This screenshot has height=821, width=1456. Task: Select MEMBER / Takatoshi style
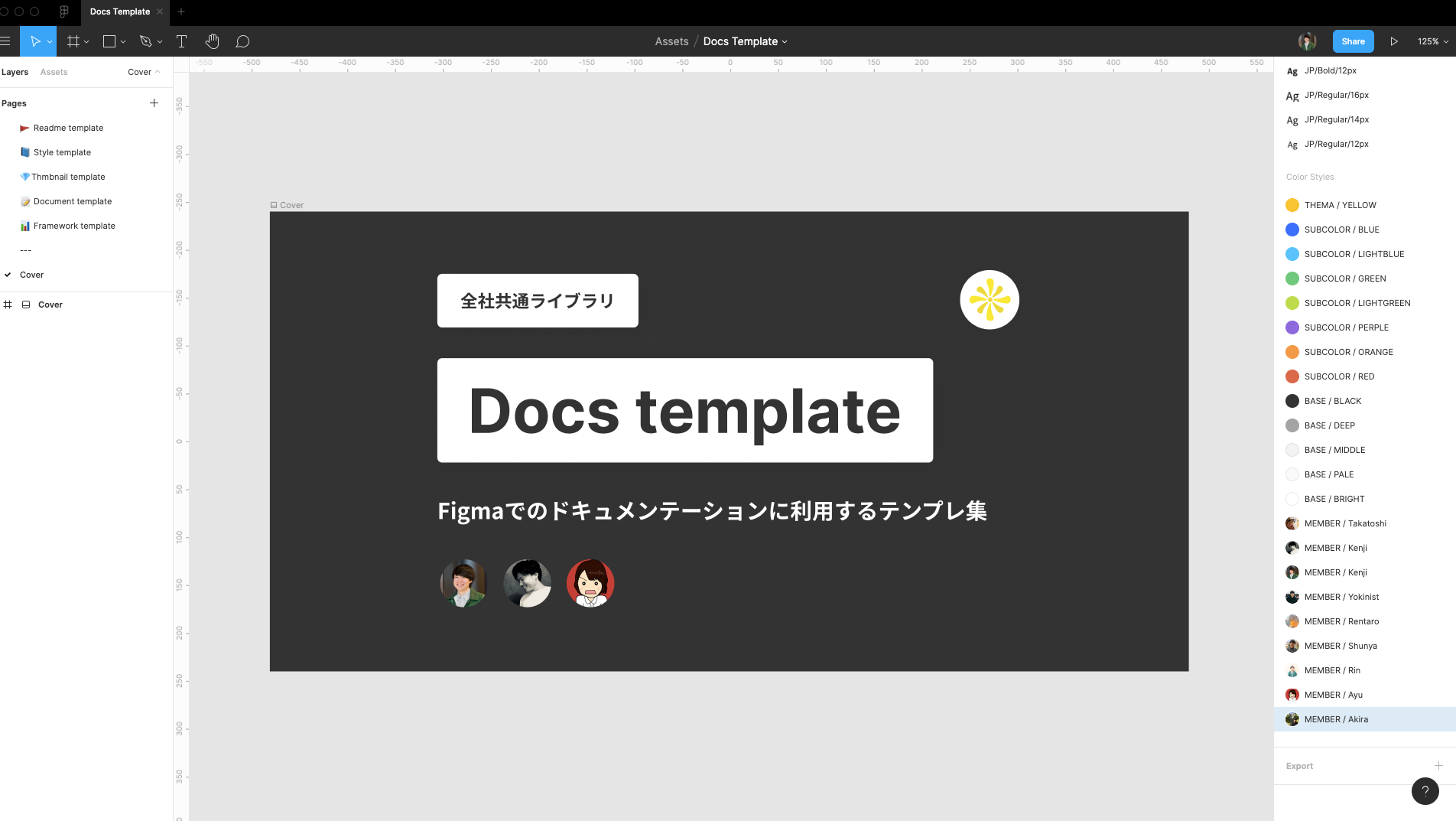point(1365,523)
